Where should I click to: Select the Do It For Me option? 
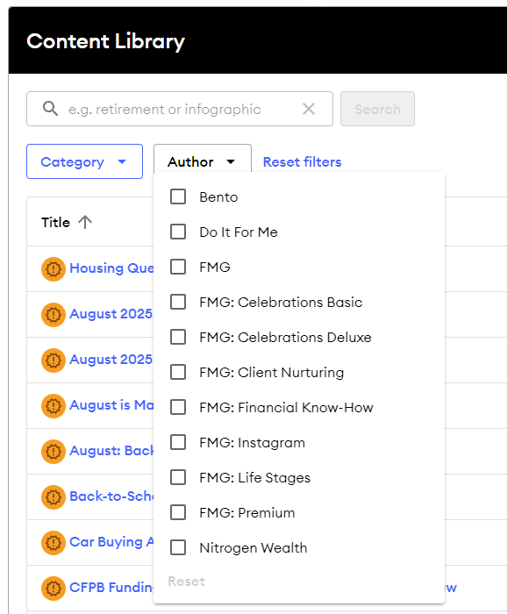pyautogui.click(x=238, y=232)
